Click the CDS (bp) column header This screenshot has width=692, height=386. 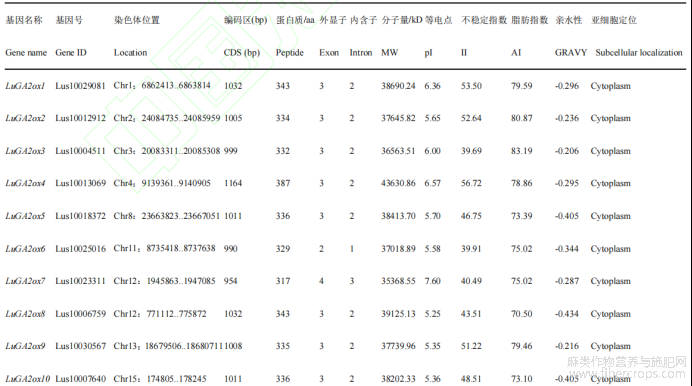click(x=241, y=52)
